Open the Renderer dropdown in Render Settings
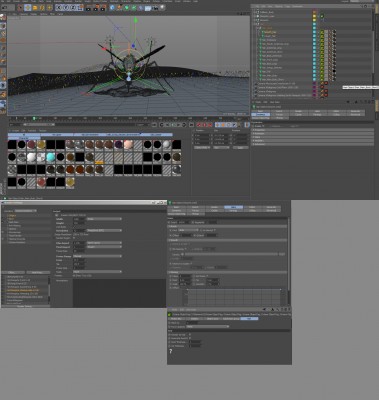The width and height of the screenshot is (379, 400). point(25,211)
